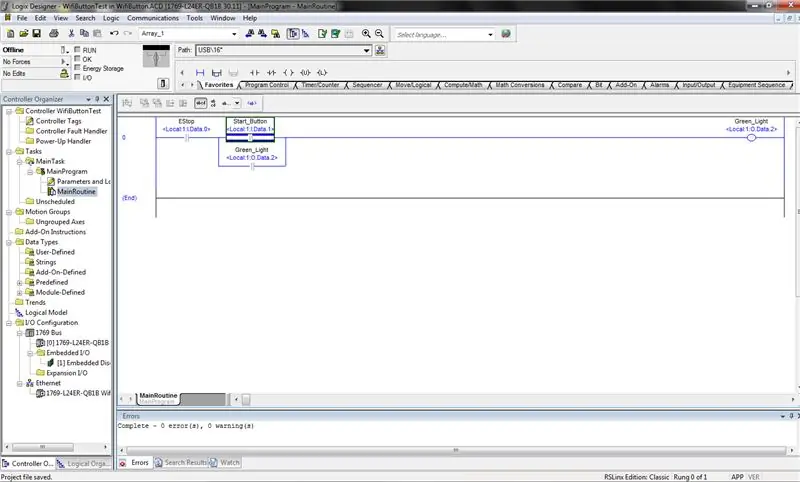The height and width of the screenshot is (482, 800).
Task: Open the RSWho network browse icon
Action: 380,50
